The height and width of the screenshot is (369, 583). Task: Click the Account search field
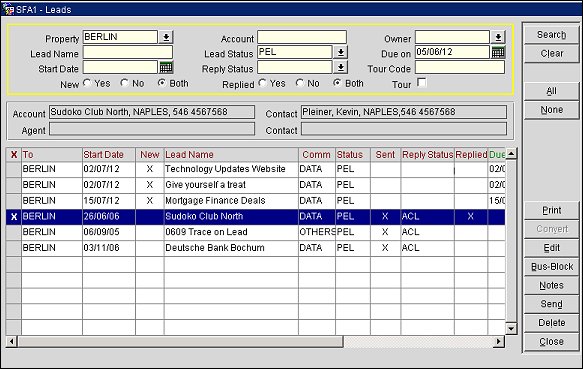point(302,37)
